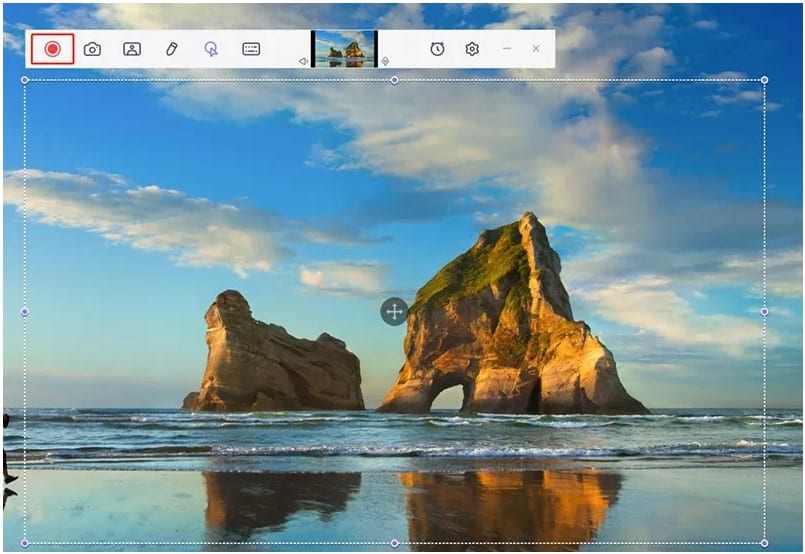Click the top-middle selection resize handle
805x554 pixels.
[x=394, y=80]
